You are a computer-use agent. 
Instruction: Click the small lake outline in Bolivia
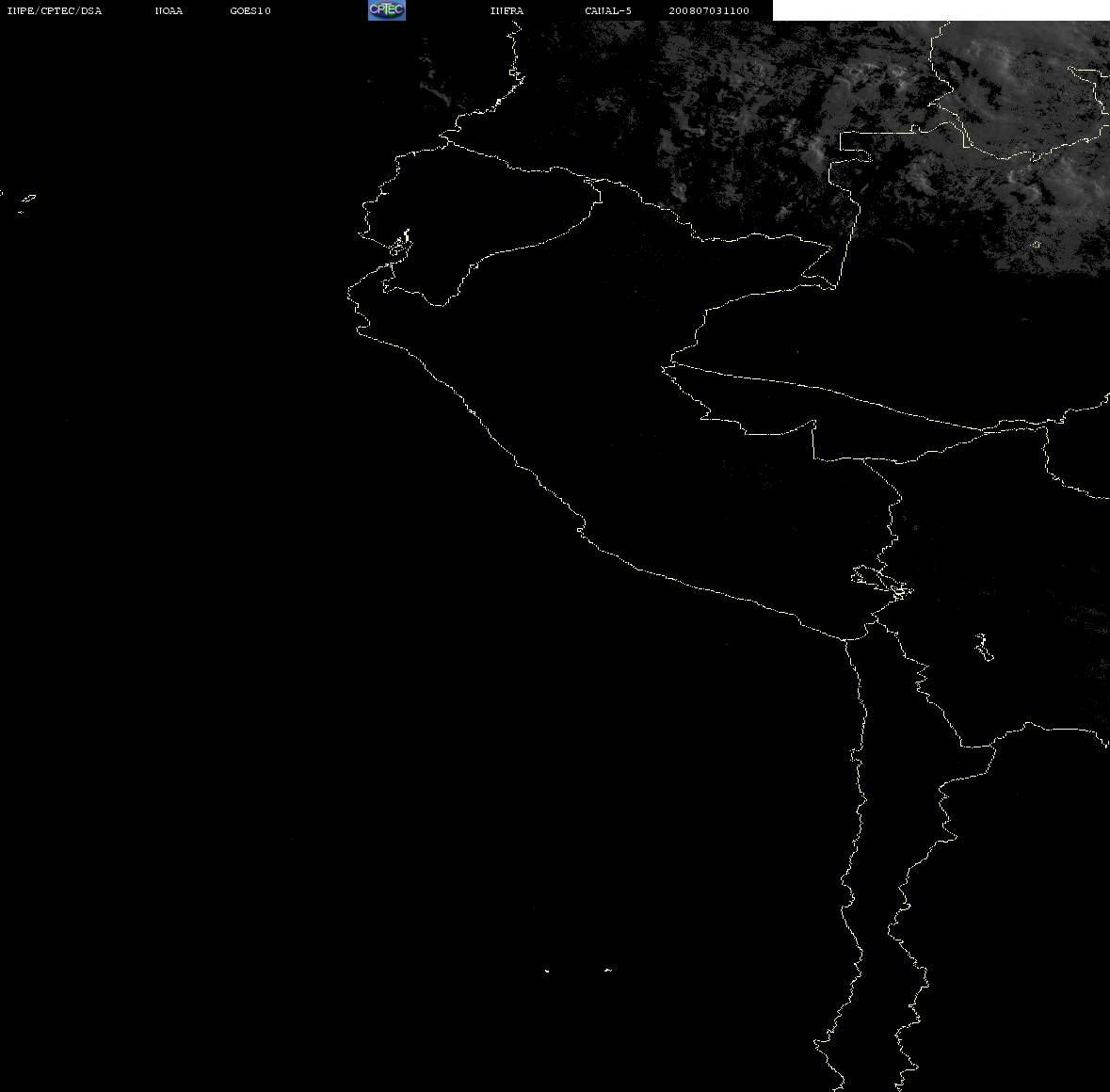(x=984, y=647)
